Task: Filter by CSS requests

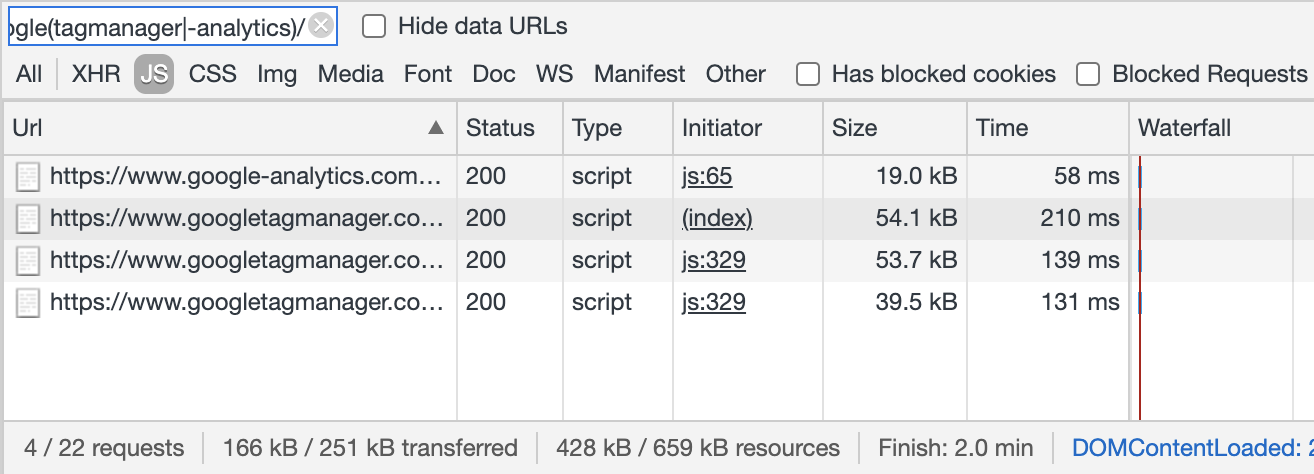Action: click(213, 74)
